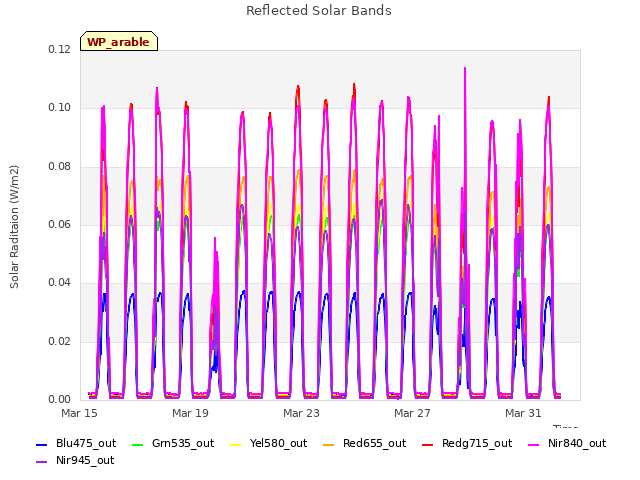
Task: Click the 0.00 y-axis tick label
Action: [x=60, y=400]
